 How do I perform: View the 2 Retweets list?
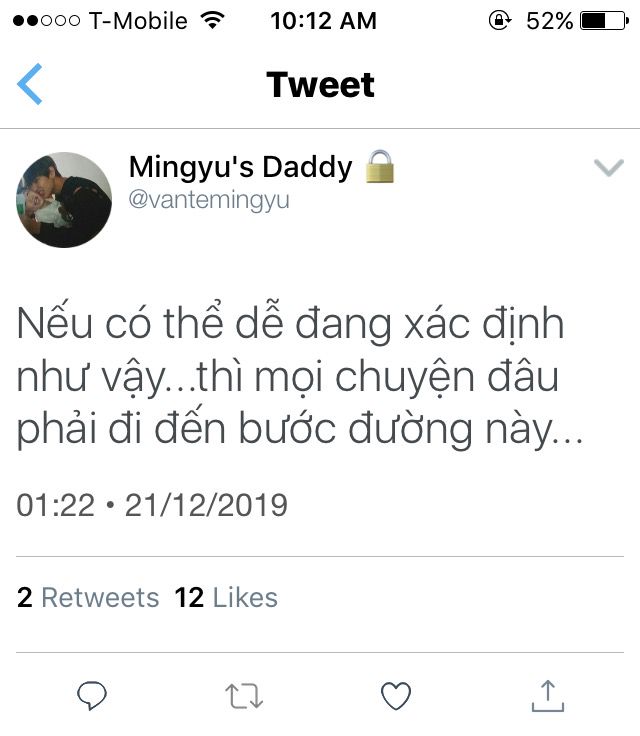[88, 598]
